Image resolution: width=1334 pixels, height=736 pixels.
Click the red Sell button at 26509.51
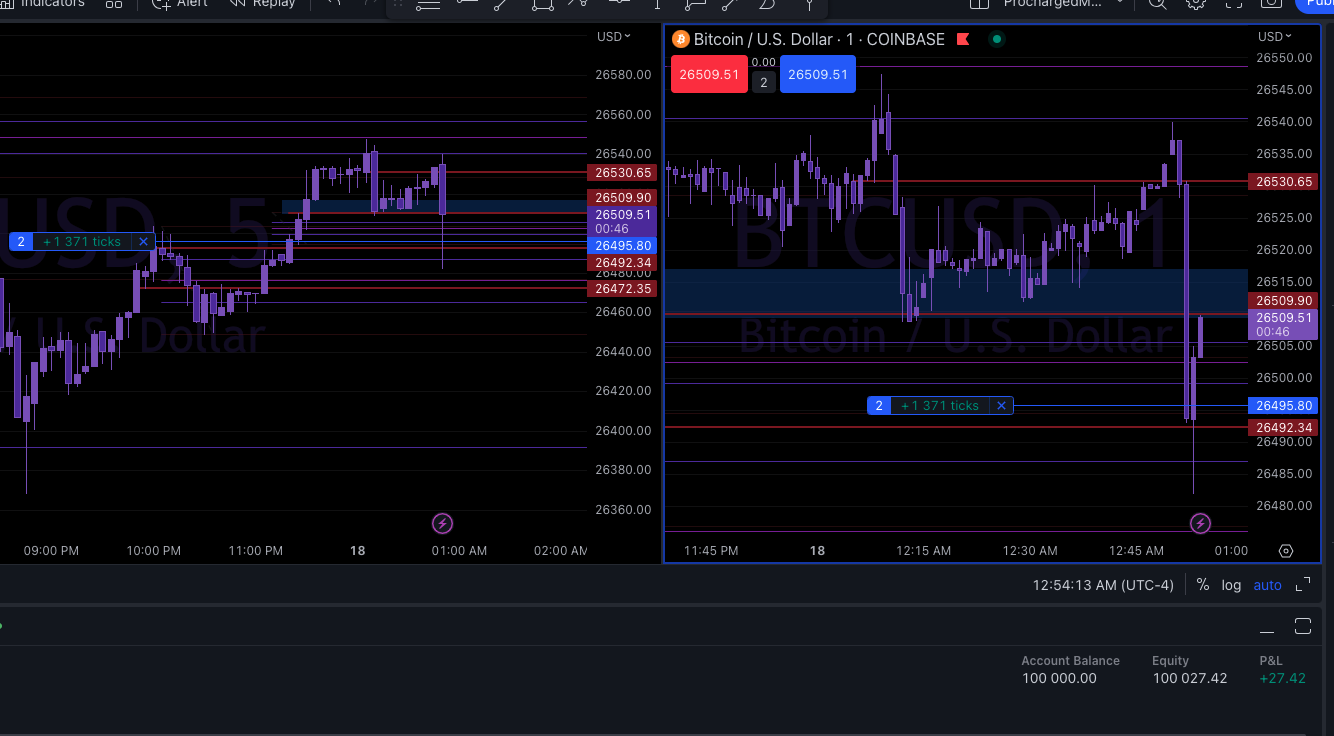point(709,74)
